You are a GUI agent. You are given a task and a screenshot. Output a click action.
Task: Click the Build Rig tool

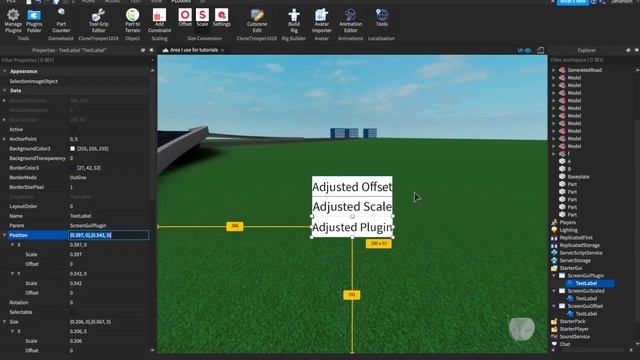click(x=294, y=21)
